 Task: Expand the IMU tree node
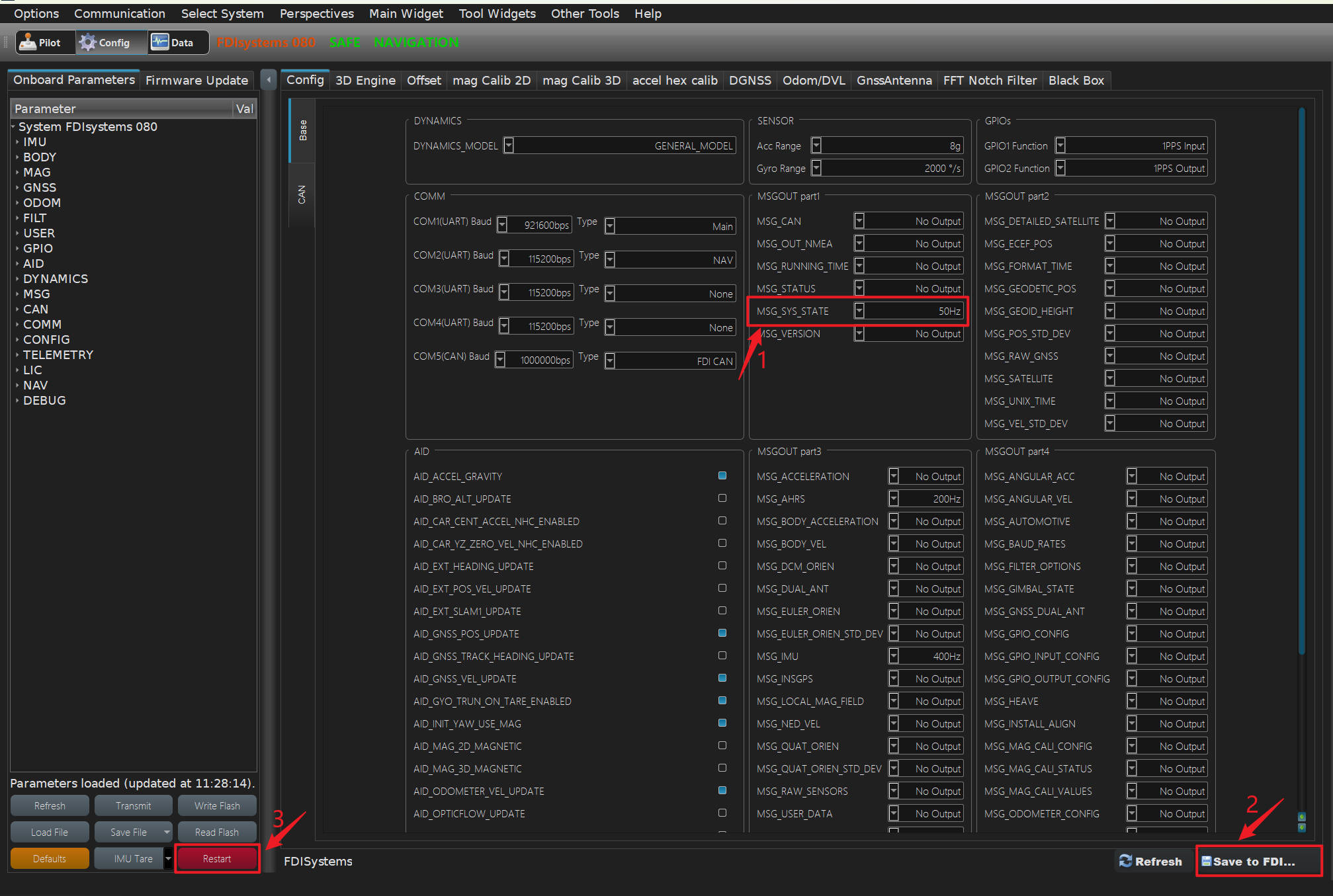tap(17, 142)
